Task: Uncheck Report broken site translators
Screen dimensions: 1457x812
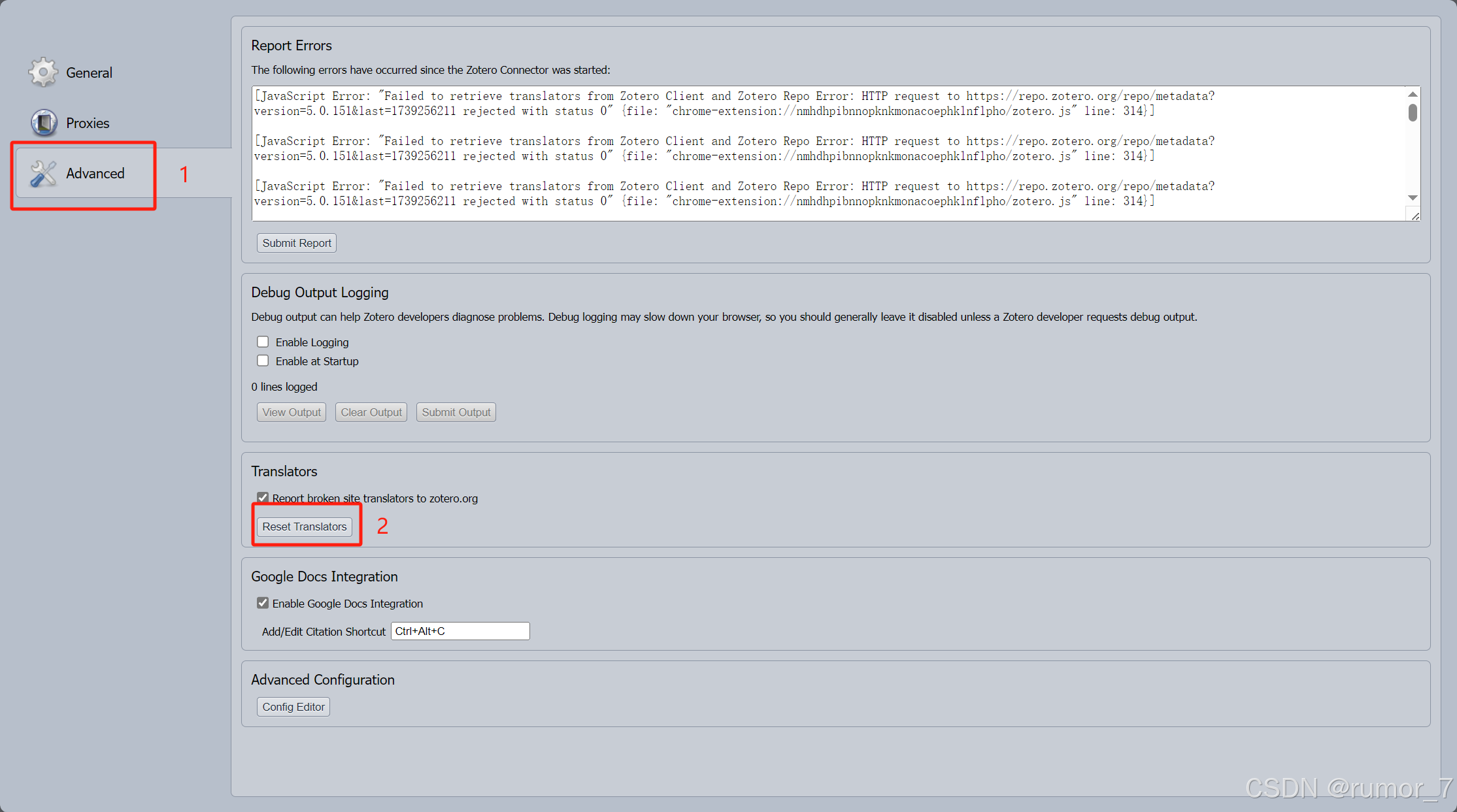Action: pyautogui.click(x=263, y=497)
